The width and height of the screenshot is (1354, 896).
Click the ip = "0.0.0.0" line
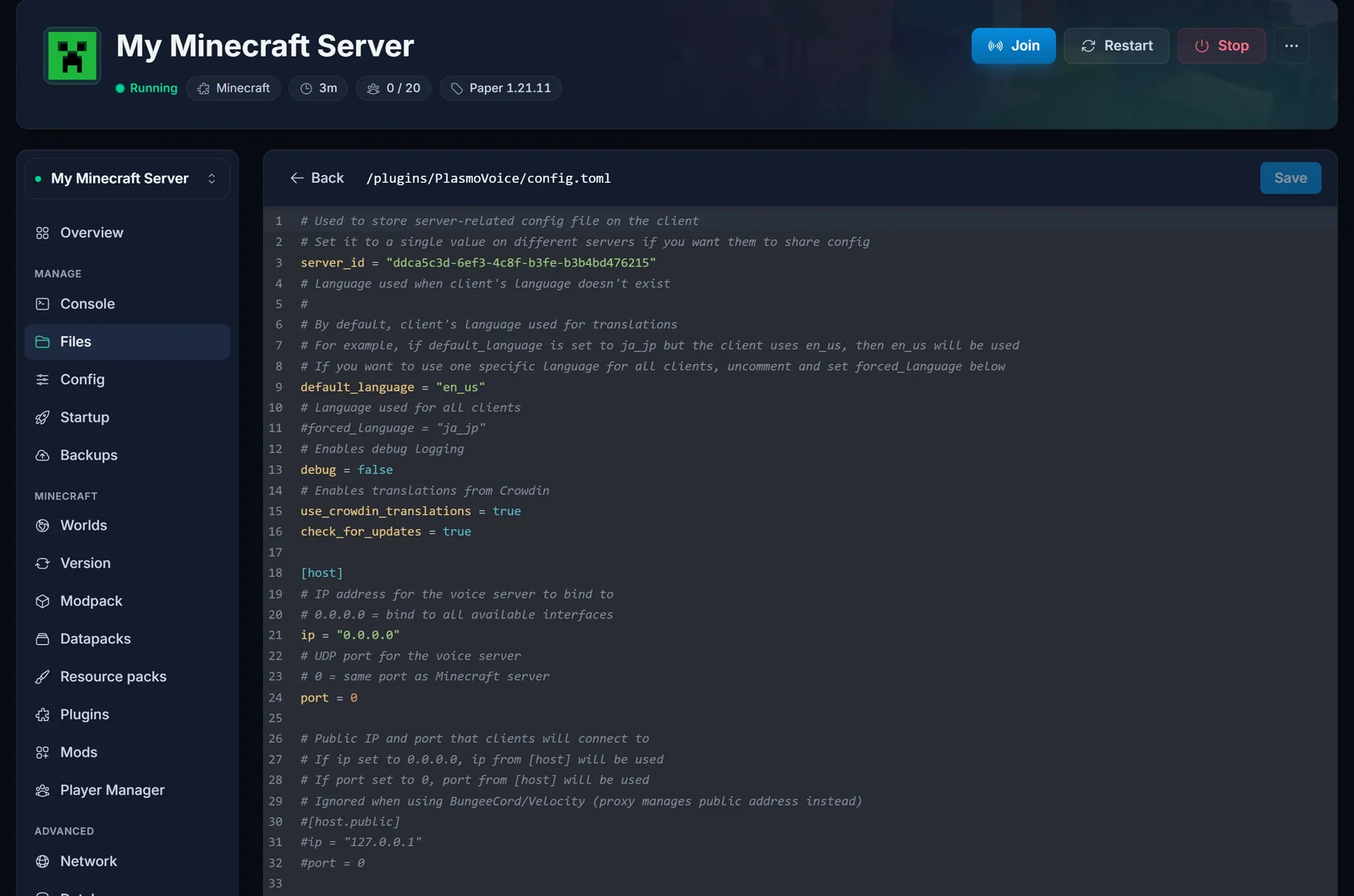coord(350,635)
